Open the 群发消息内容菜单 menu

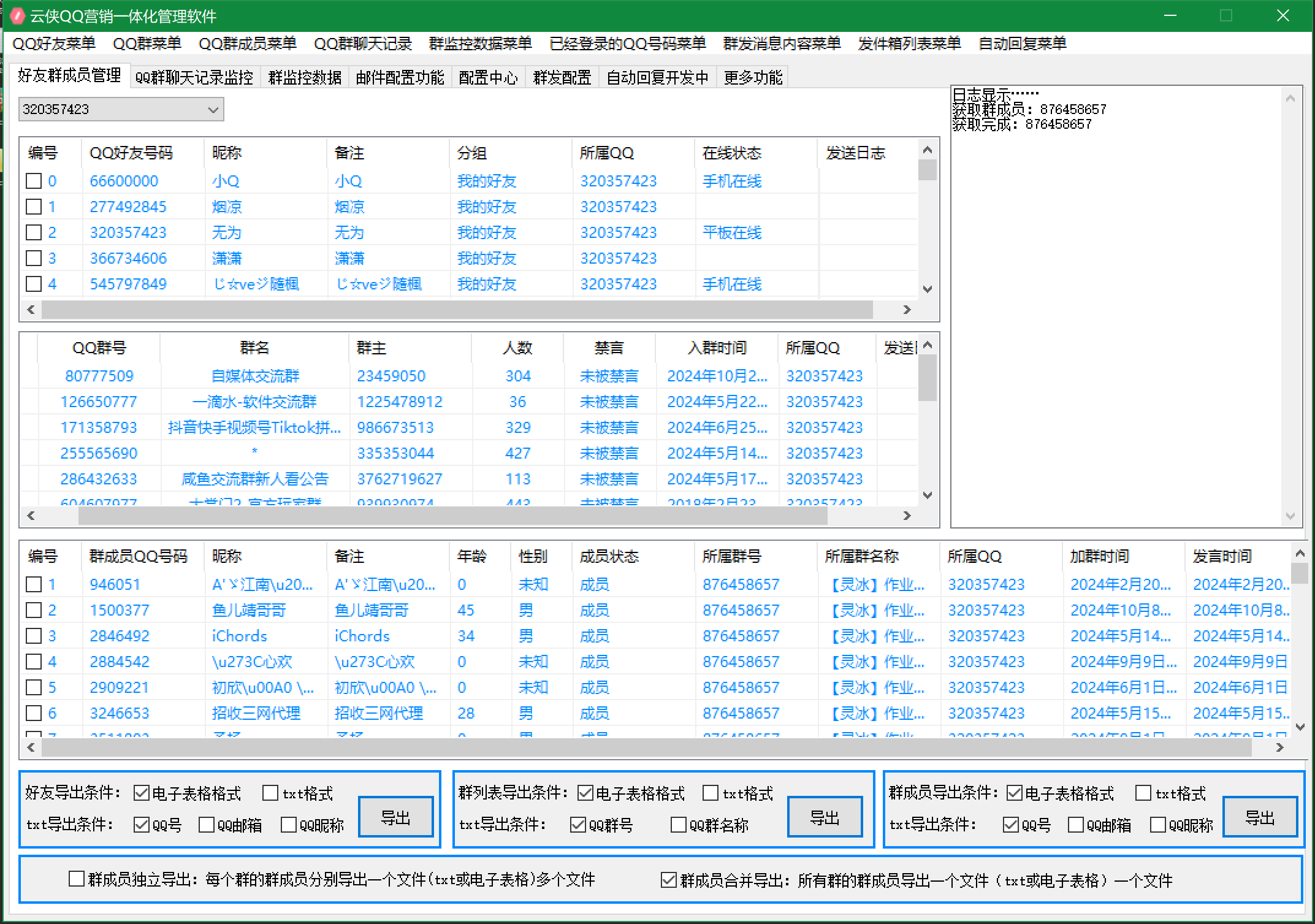[x=782, y=44]
